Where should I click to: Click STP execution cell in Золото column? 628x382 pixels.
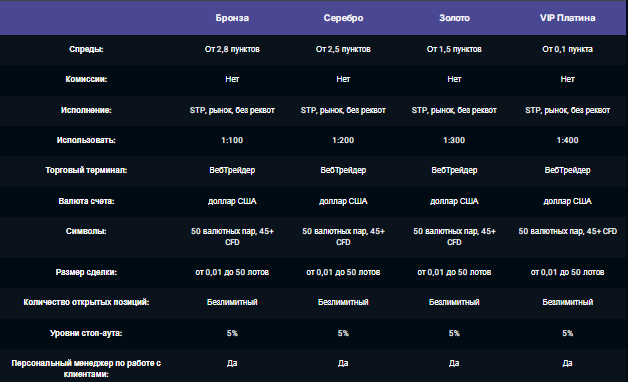tap(454, 110)
